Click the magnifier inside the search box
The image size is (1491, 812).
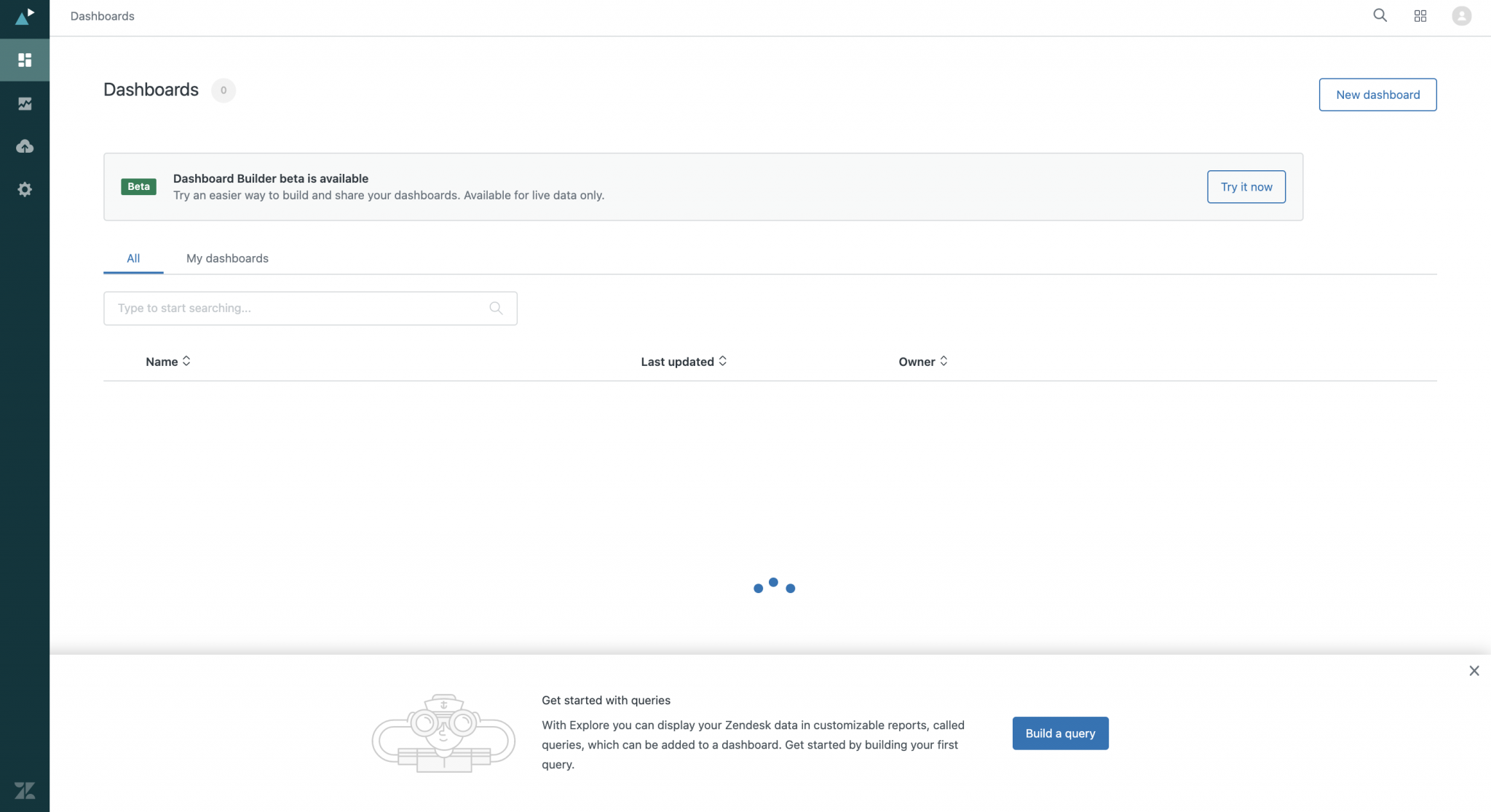pyautogui.click(x=496, y=308)
